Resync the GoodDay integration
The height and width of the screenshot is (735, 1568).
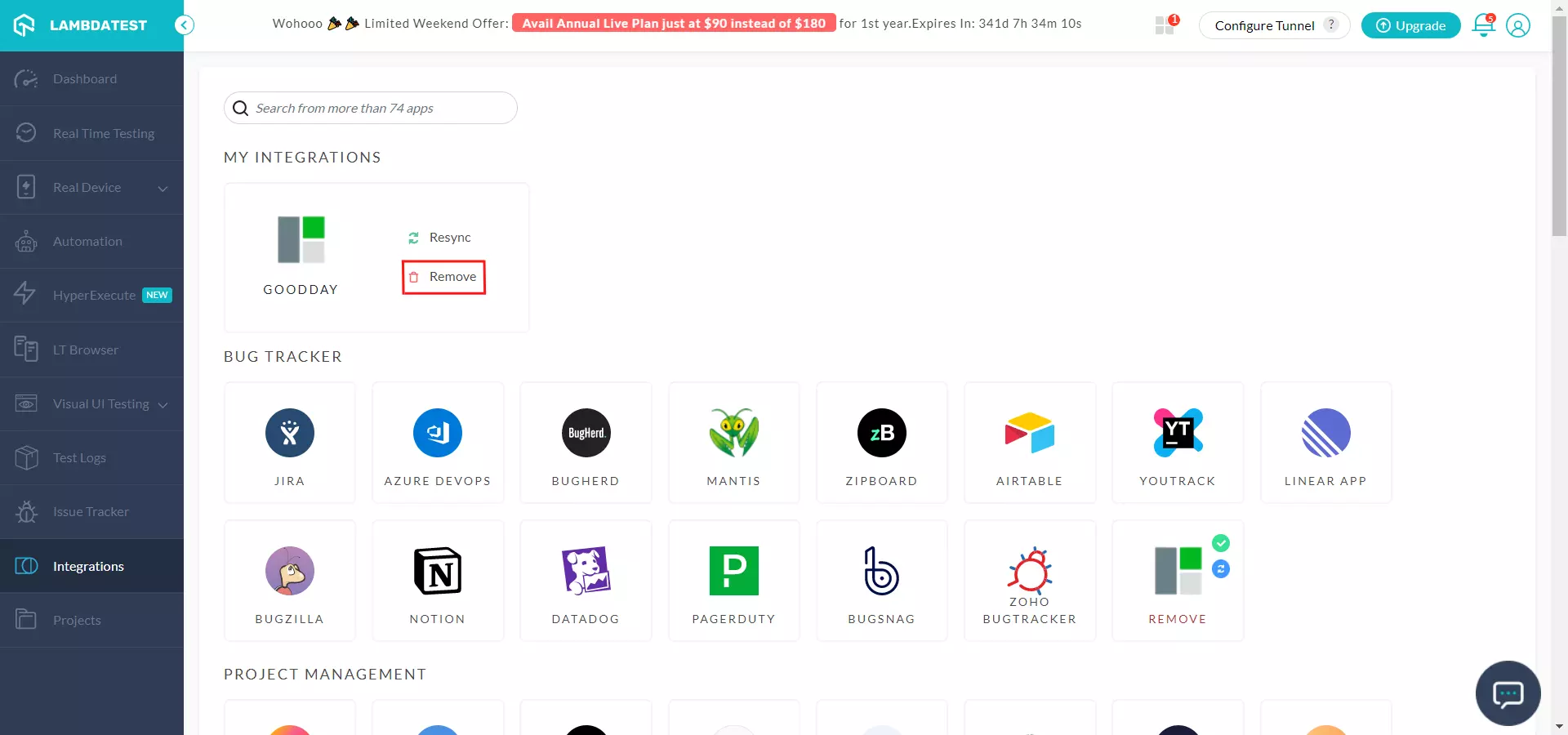pyautogui.click(x=441, y=238)
